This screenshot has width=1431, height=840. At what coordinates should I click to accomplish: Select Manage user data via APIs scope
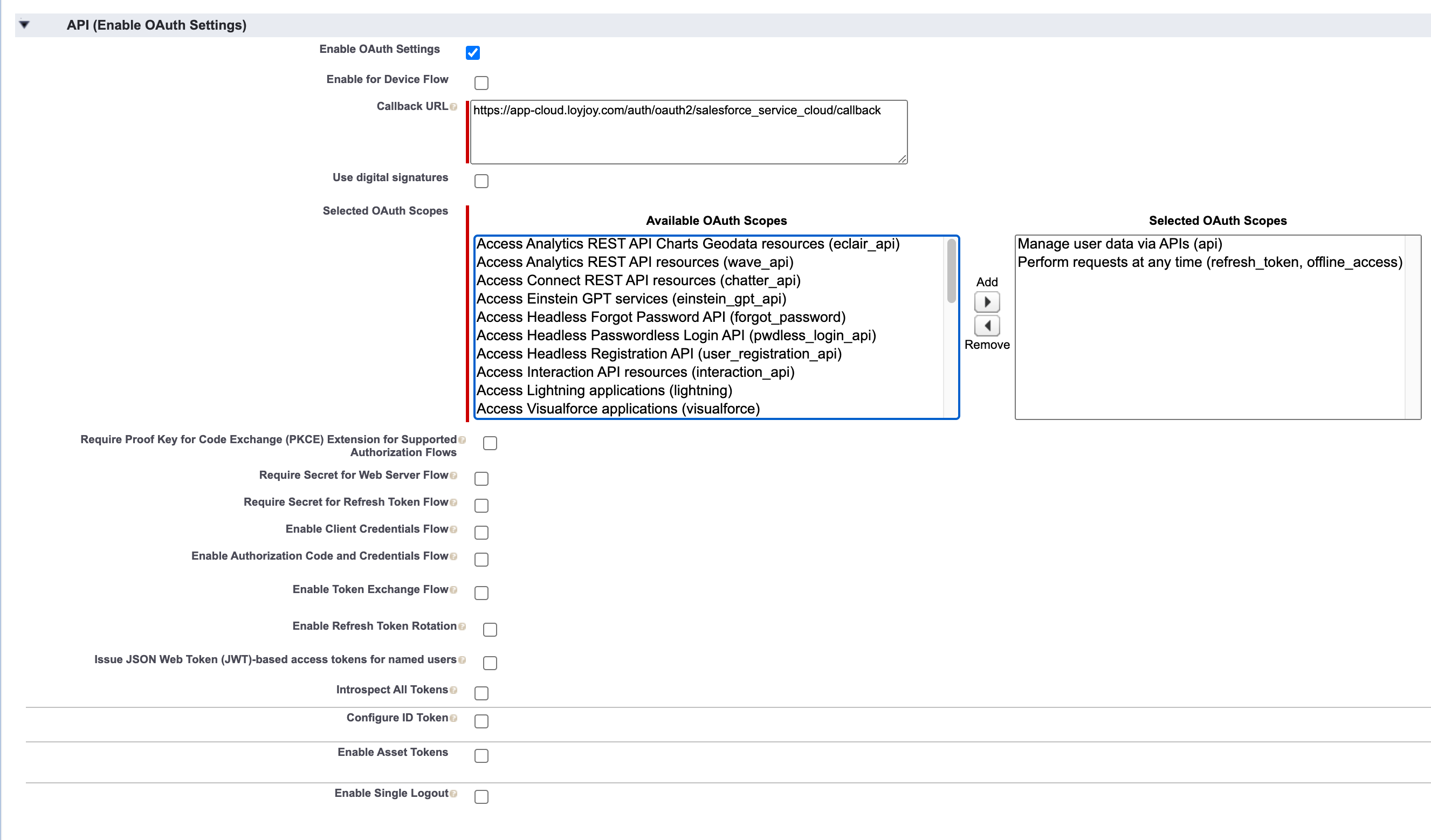[1119, 244]
